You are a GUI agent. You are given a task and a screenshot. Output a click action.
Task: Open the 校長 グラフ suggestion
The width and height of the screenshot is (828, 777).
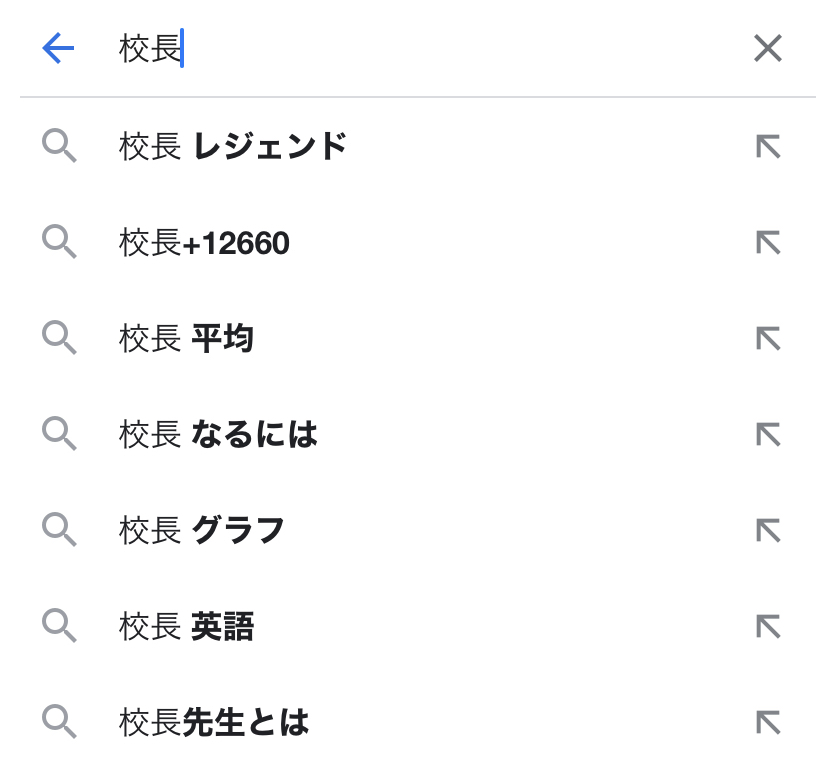pyautogui.click(x=202, y=530)
